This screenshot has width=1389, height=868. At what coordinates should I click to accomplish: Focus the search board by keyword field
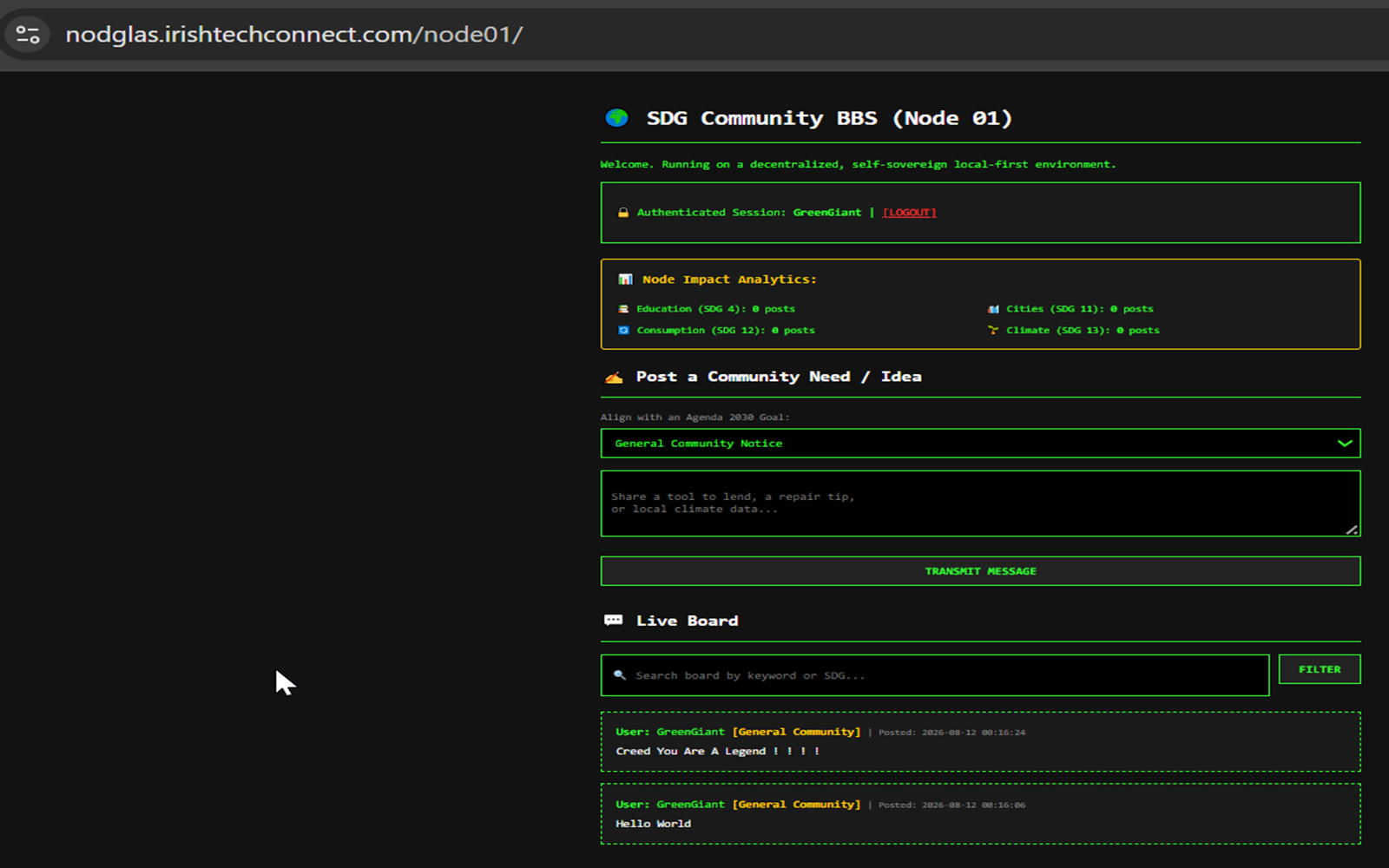pos(935,675)
